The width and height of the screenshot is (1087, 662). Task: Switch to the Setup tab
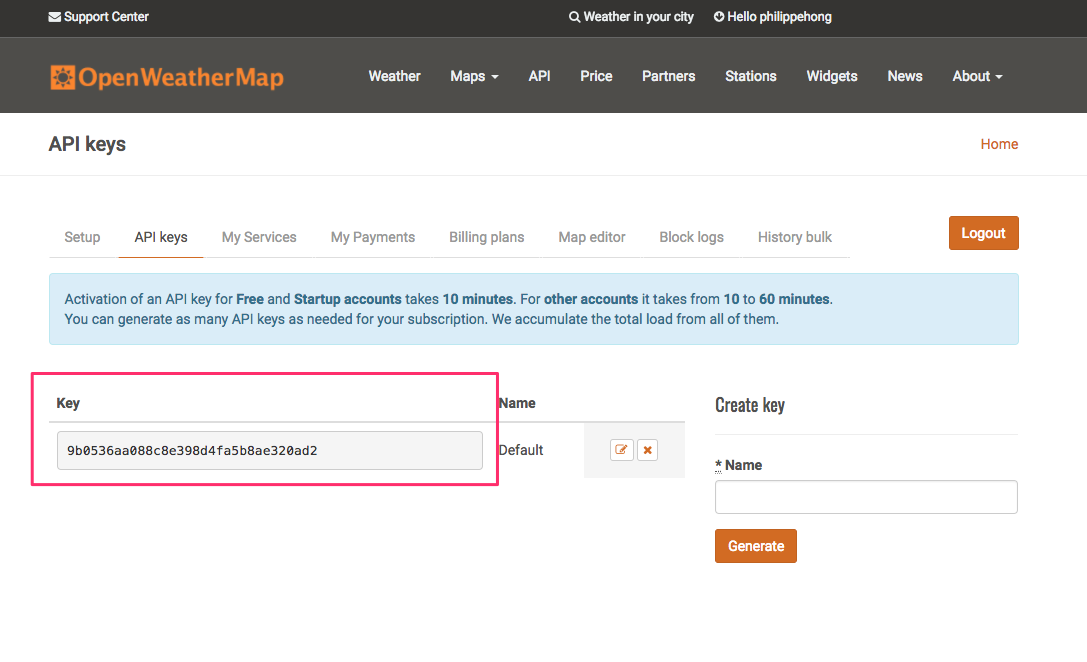pos(82,237)
